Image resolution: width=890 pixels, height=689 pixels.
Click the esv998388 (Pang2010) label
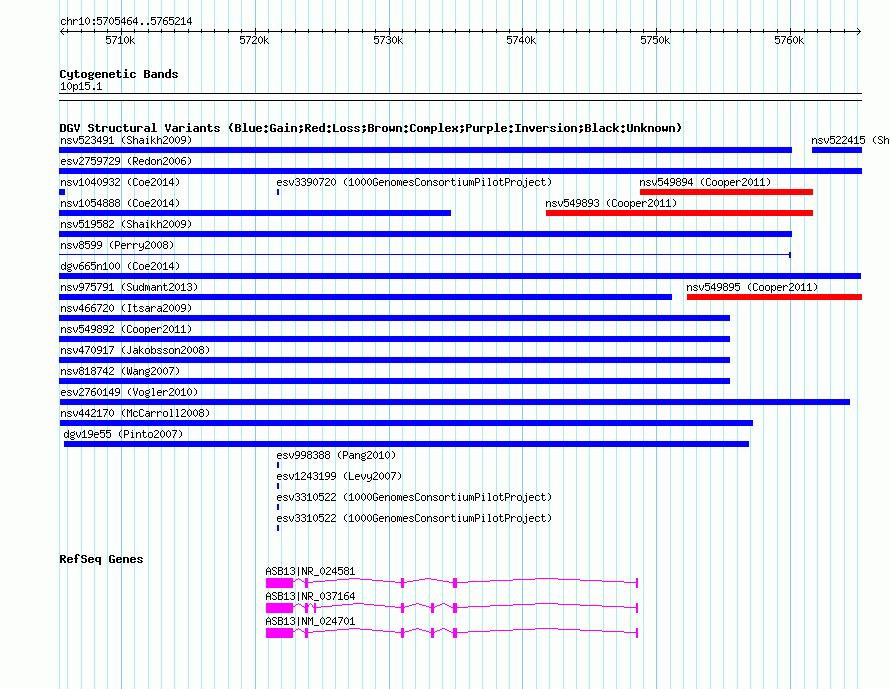tap(336, 455)
